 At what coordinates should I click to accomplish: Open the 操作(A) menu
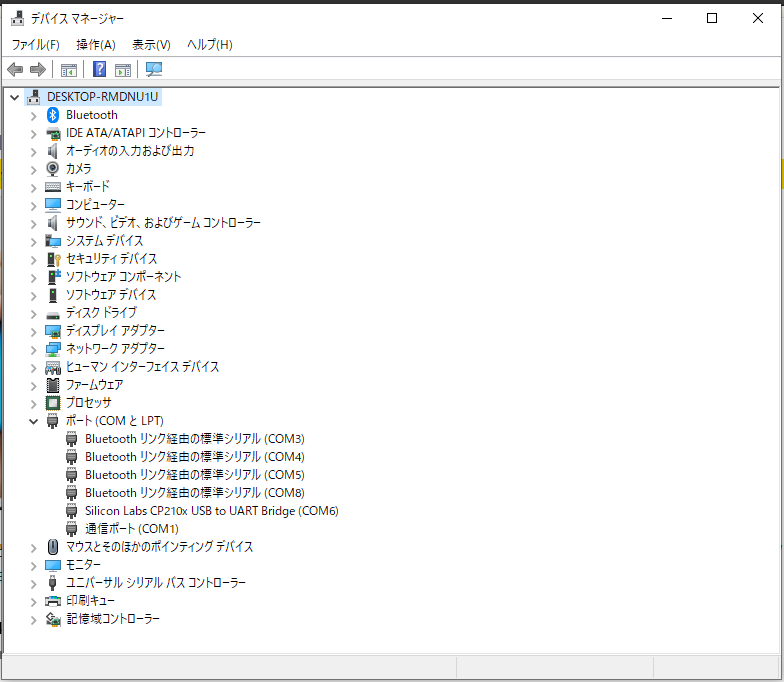pyautogui.click(x=96, y=45)
